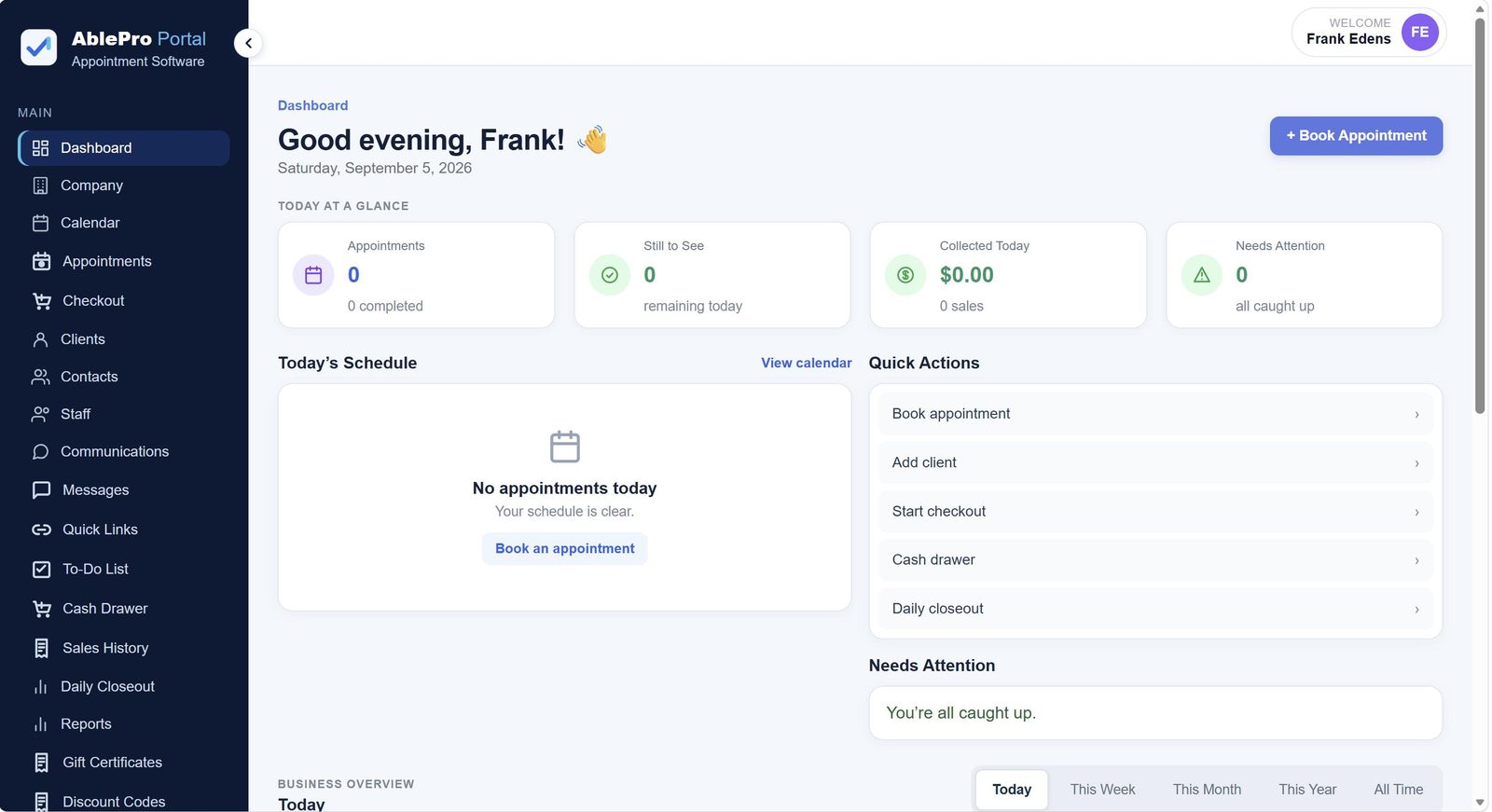Collapse the sidebar with the chevron button

(248, 43)
